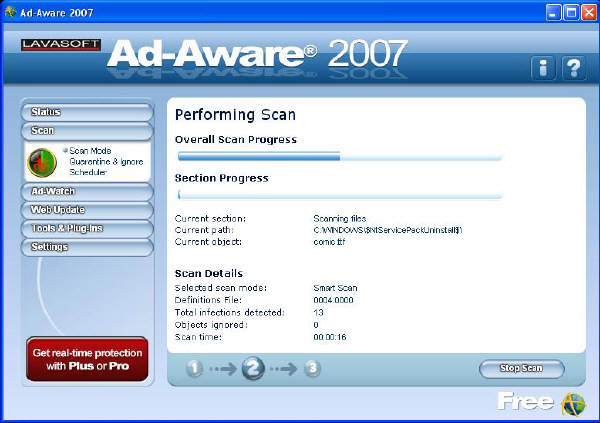
Task: Close the Ad-Aware 2007 window
Action: click(589, 13)
